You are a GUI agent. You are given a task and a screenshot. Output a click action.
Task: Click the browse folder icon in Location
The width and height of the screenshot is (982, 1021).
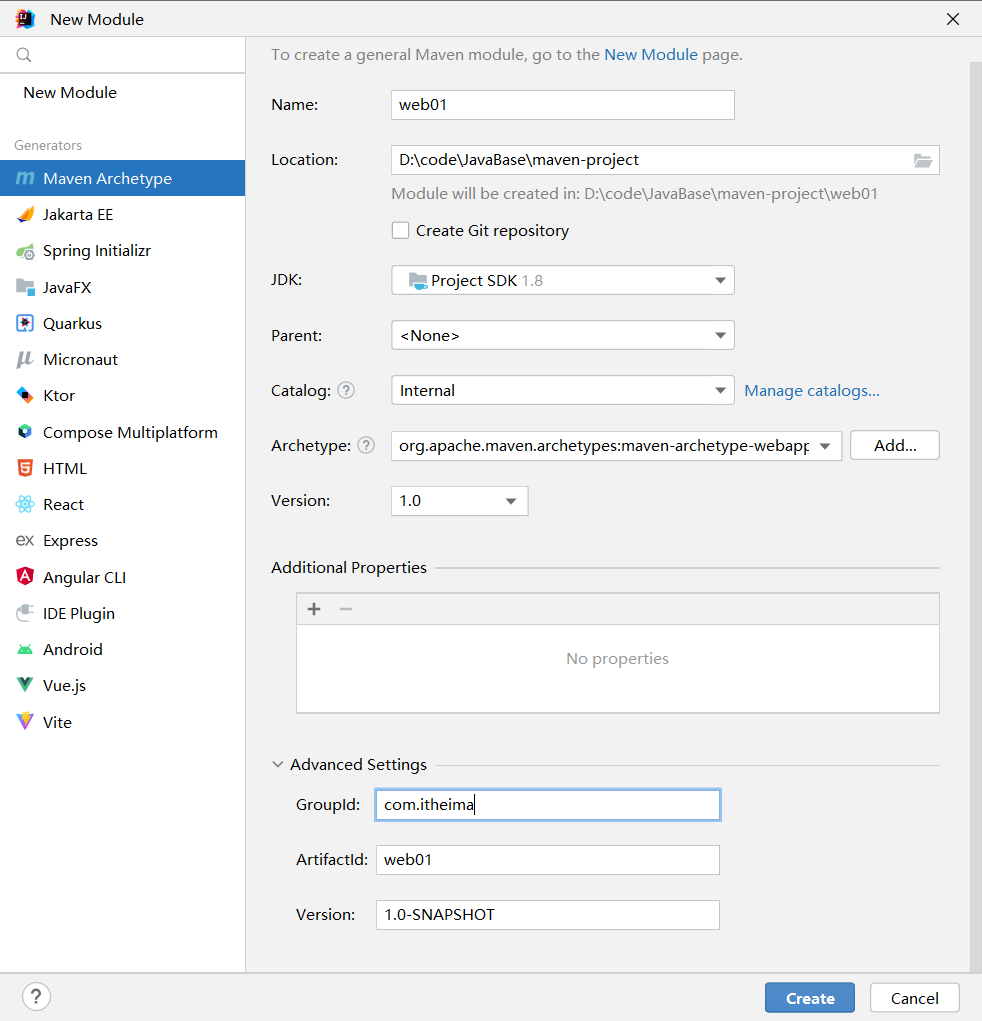pyautogui.click(x=922, y=160)
